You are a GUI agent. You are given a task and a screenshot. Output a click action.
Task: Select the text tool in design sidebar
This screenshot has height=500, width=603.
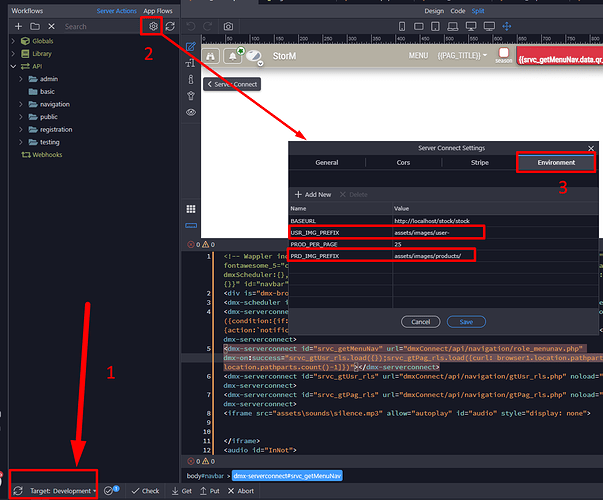pos(191,63)
